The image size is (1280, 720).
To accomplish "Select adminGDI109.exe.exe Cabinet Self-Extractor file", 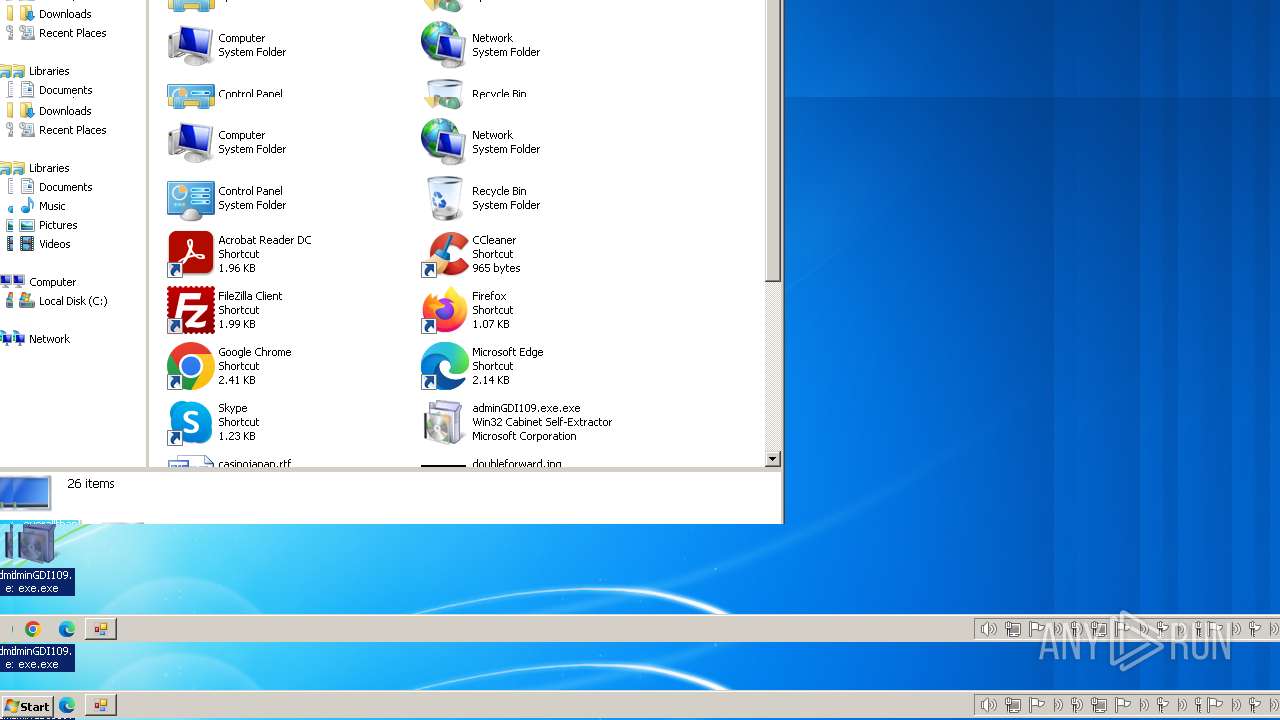I will 517,422.
